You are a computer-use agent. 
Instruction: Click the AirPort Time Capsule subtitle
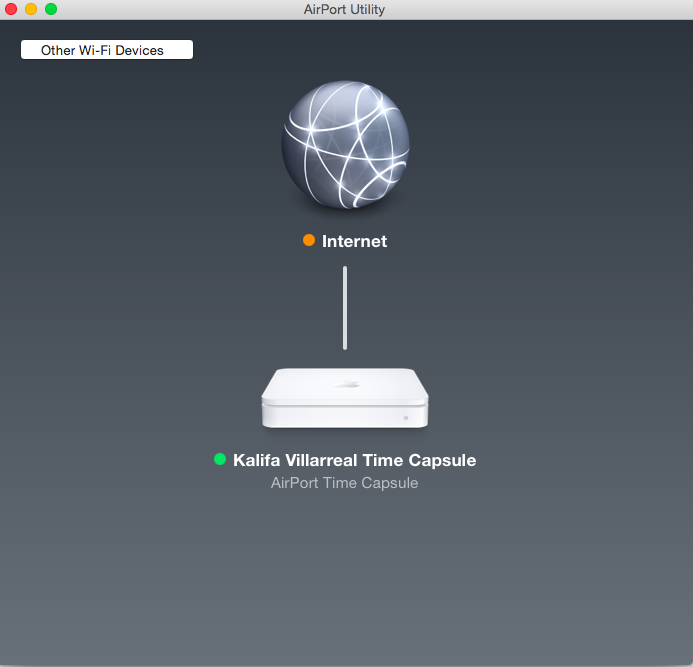click(344, 483)
